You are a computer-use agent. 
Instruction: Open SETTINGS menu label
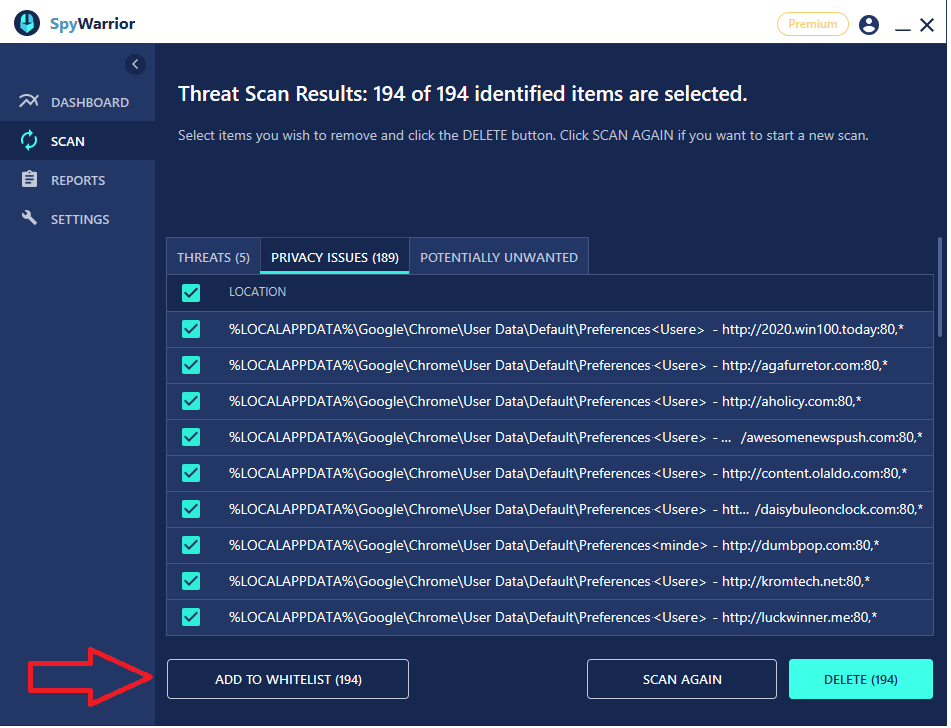(80, 220)
